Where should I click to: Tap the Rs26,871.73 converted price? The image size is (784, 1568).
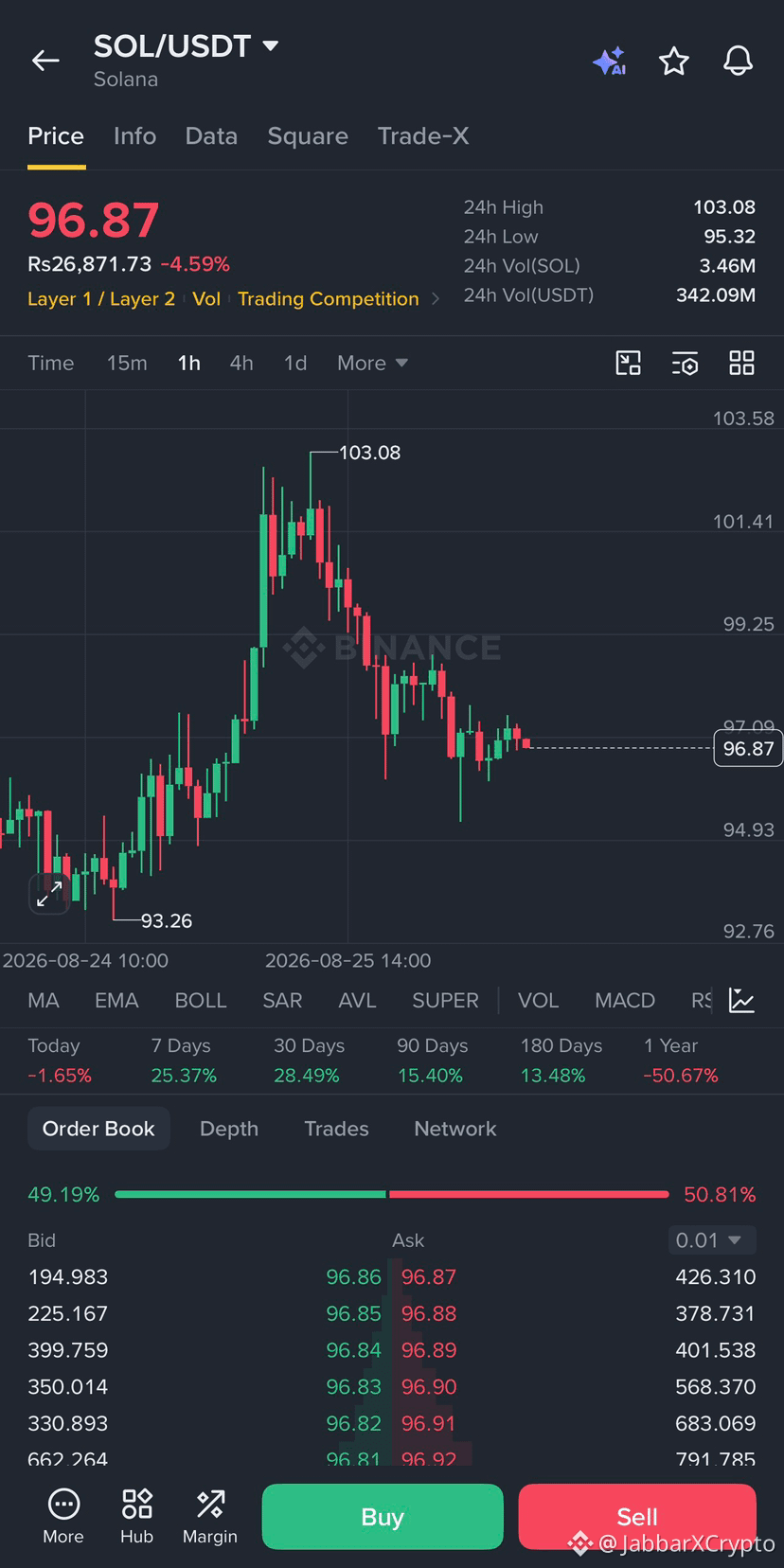89,264
